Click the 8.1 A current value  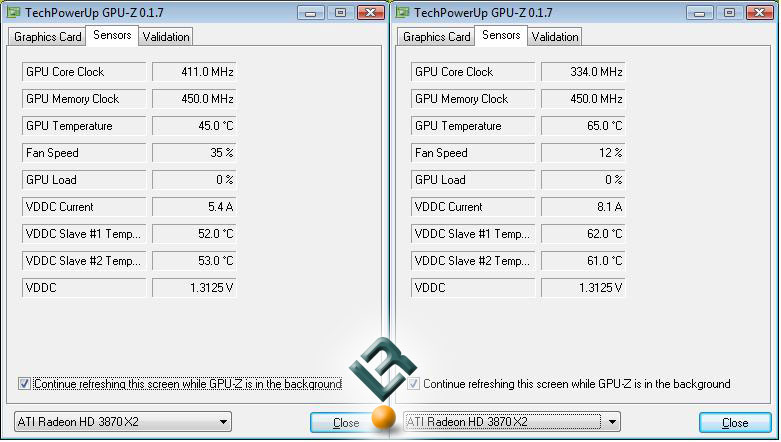coord(583,206)
